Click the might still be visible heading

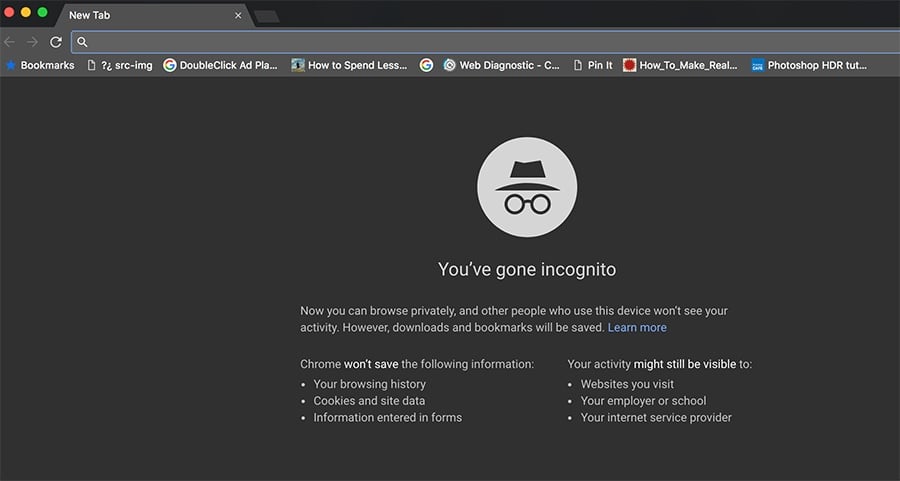(x=685, y=364)
